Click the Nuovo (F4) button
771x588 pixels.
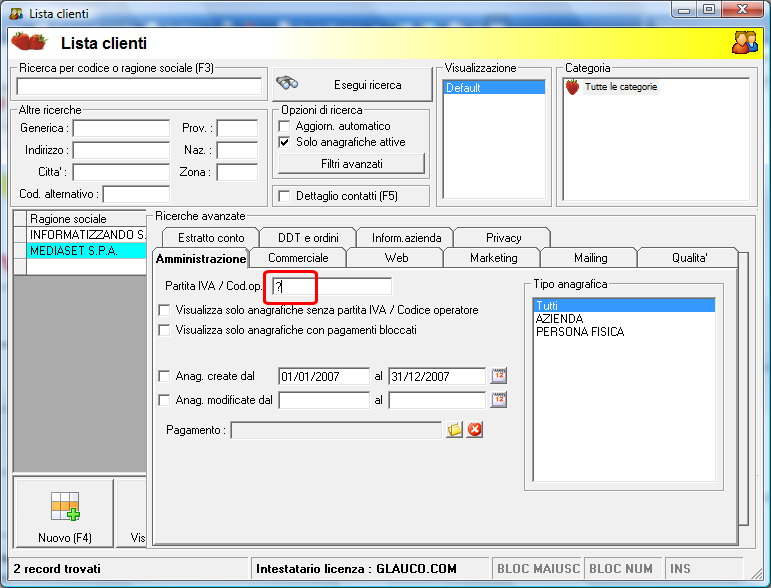point(65,513)
